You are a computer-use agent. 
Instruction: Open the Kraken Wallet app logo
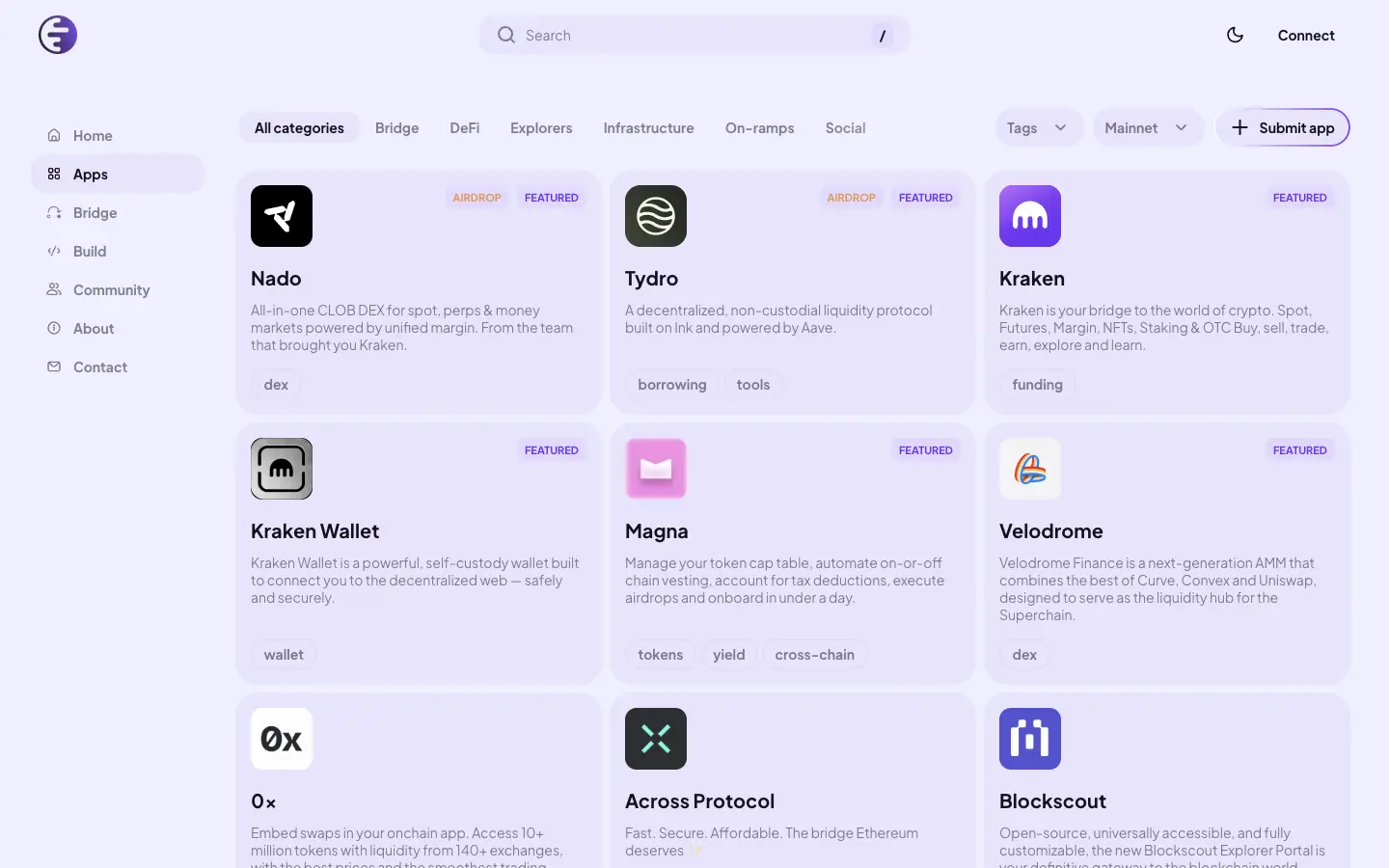click(282, 469)
